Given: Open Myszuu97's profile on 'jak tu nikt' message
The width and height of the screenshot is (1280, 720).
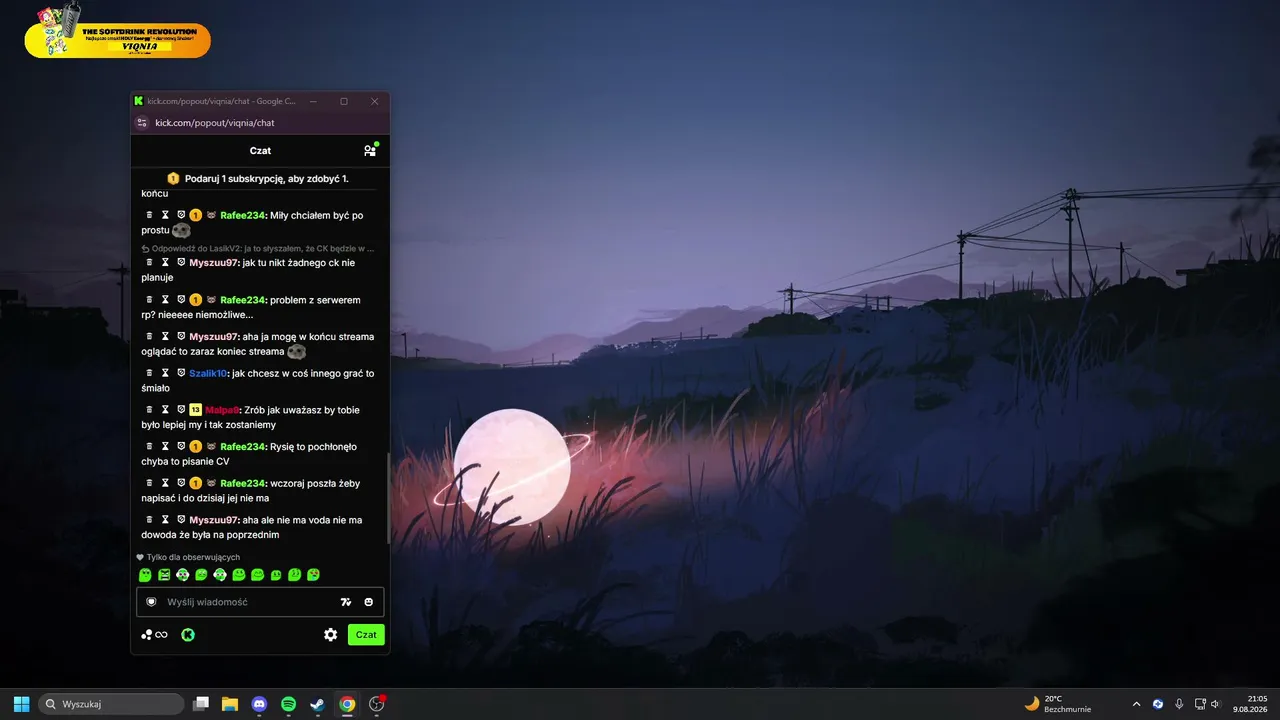Looking at the screenshot, I should click(x=214, y=262).
